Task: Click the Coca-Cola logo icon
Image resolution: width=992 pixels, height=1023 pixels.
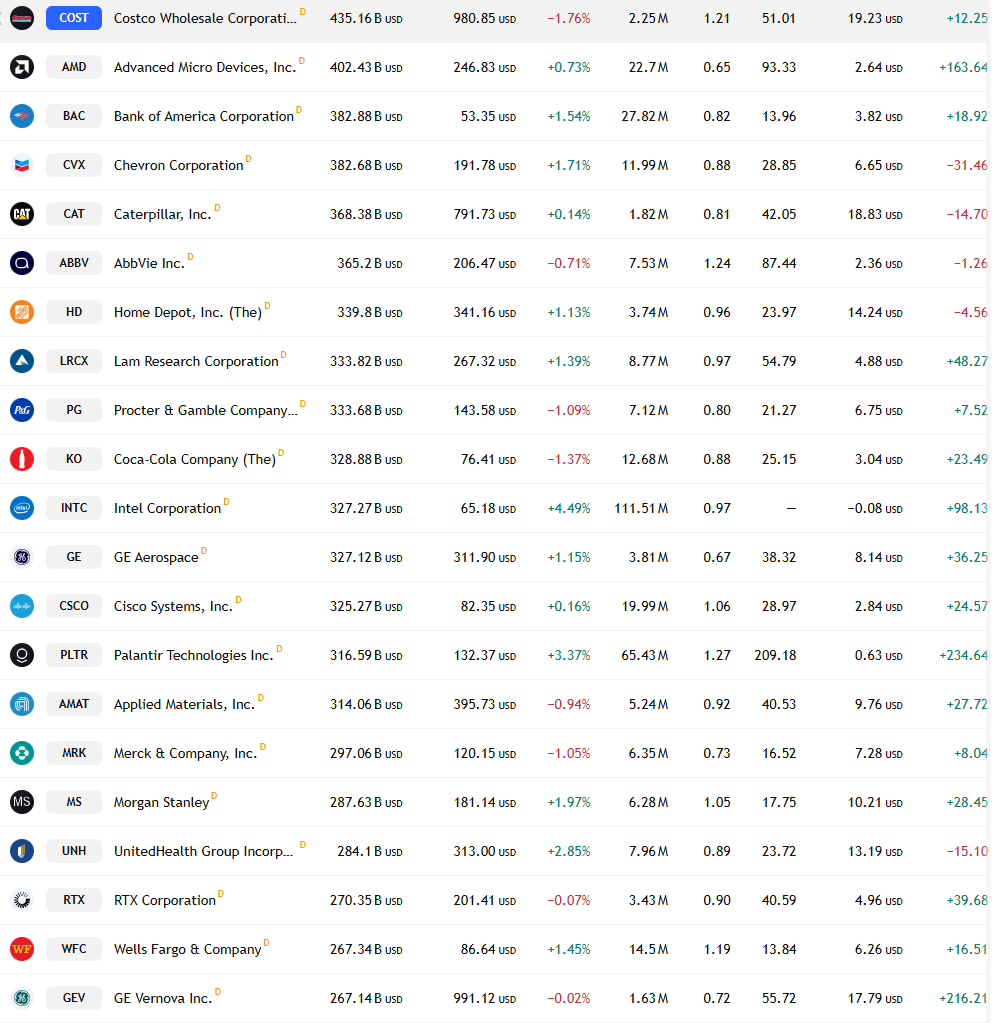Action: (x=22, y=459)
